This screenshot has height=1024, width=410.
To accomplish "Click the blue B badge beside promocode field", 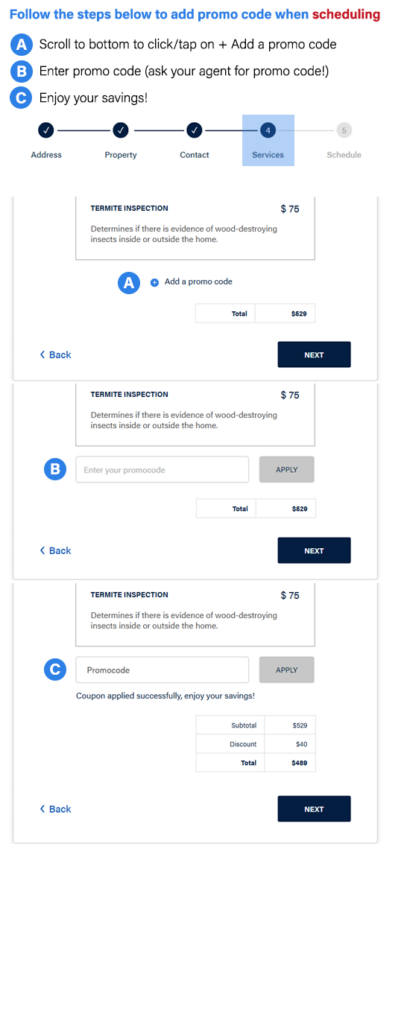I will [x=55, y=469].
